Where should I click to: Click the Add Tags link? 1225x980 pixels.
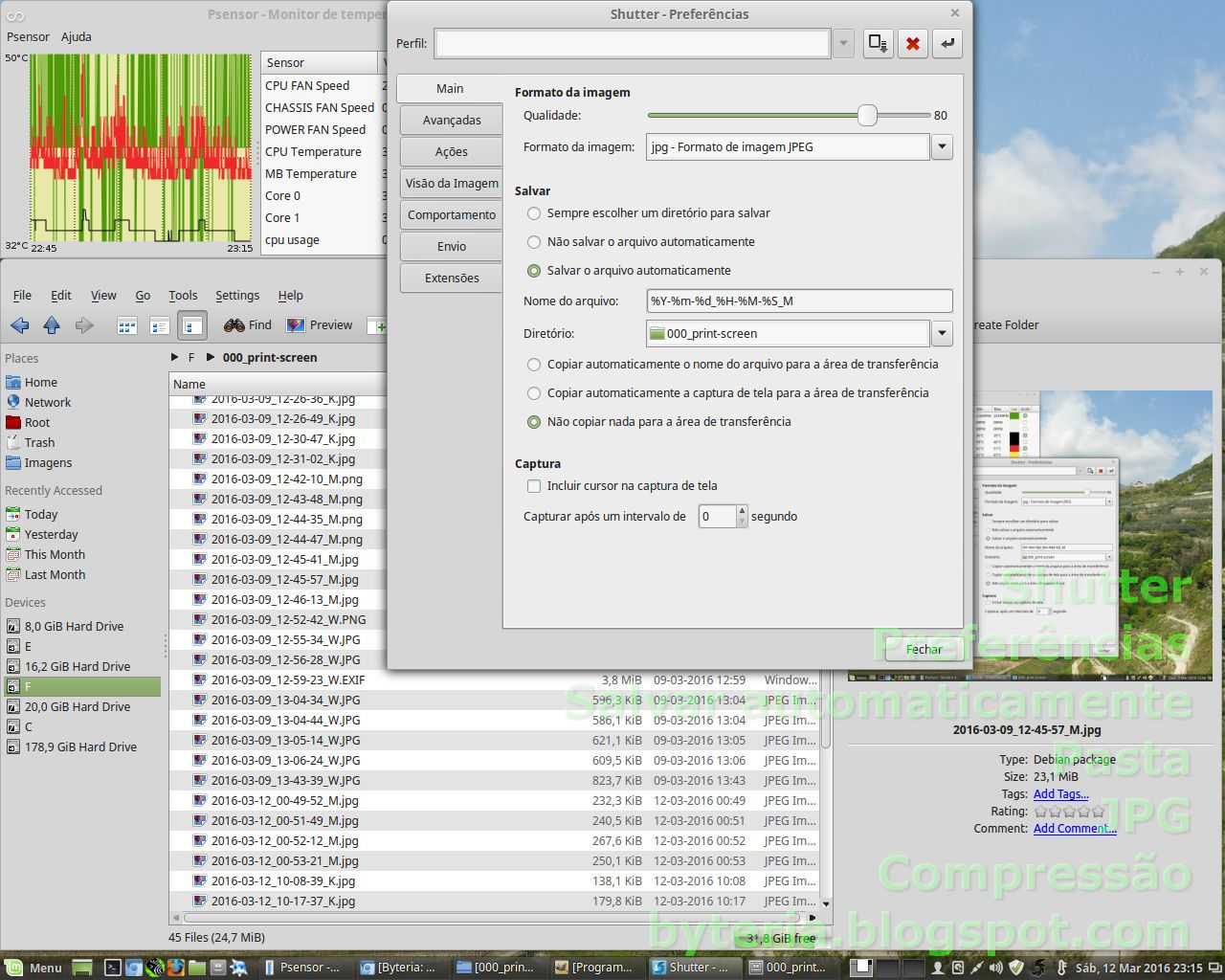[x=1061, y=793]
